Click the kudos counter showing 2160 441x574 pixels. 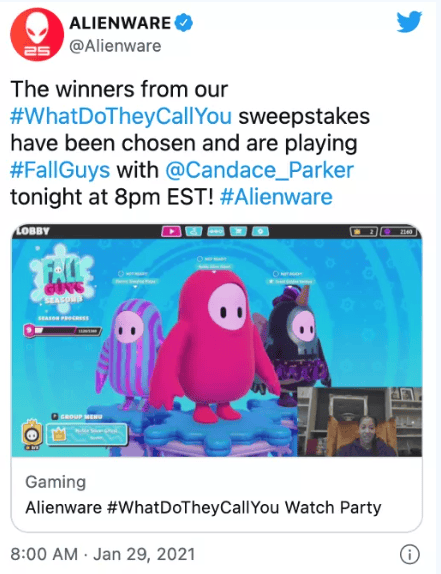(x=399, y=232)
